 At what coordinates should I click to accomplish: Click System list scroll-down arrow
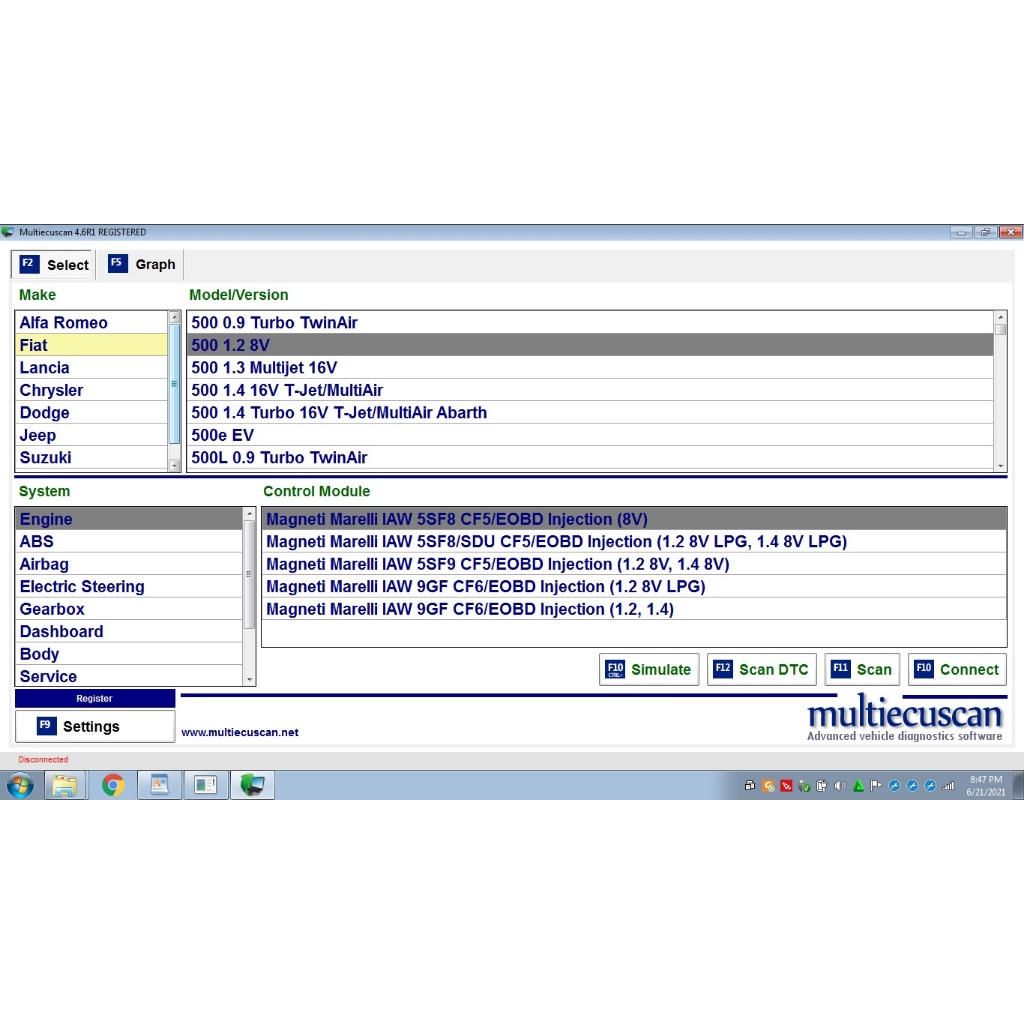249,680
